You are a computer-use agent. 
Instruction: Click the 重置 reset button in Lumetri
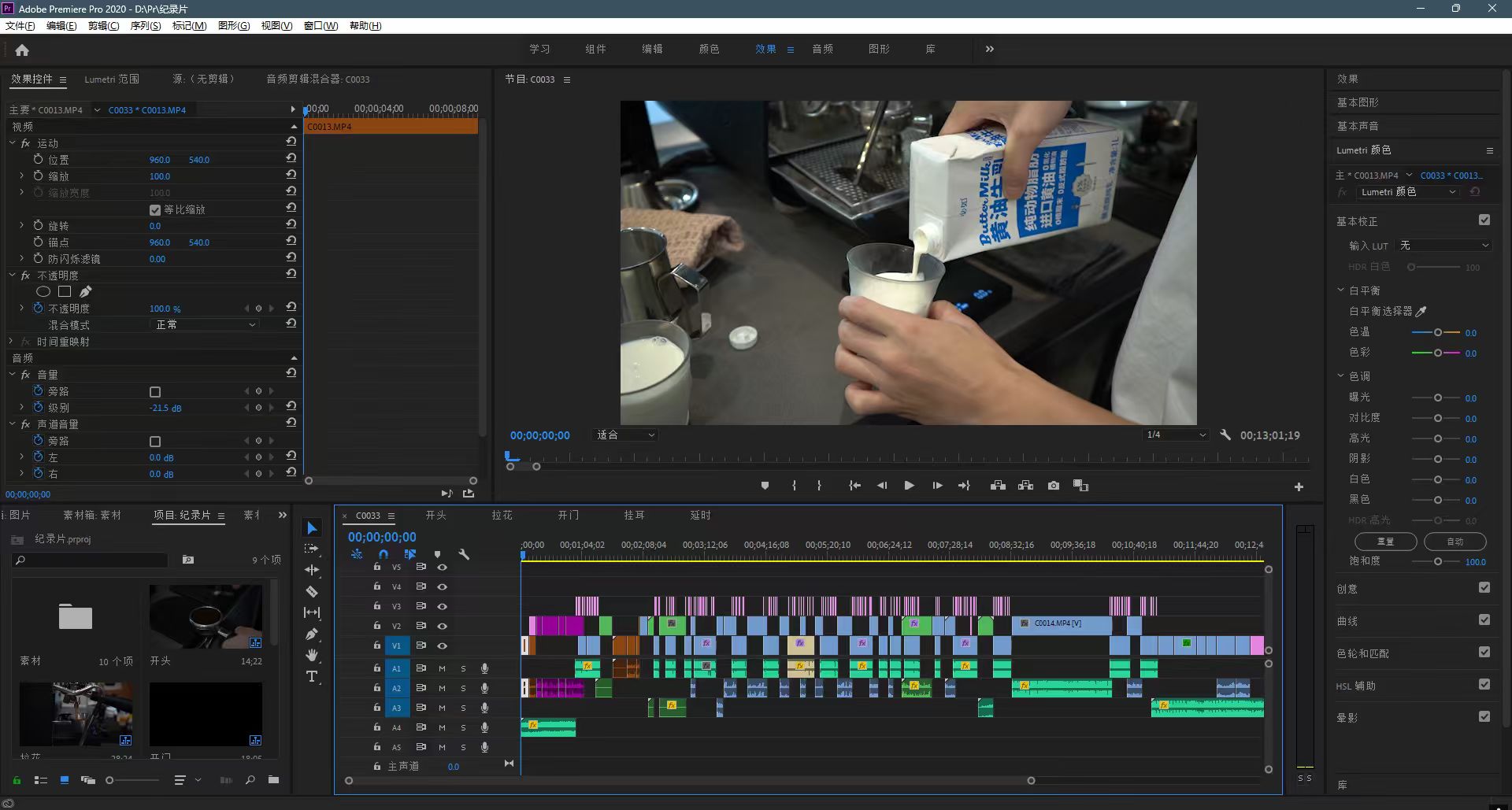(x=1385, y=542)
